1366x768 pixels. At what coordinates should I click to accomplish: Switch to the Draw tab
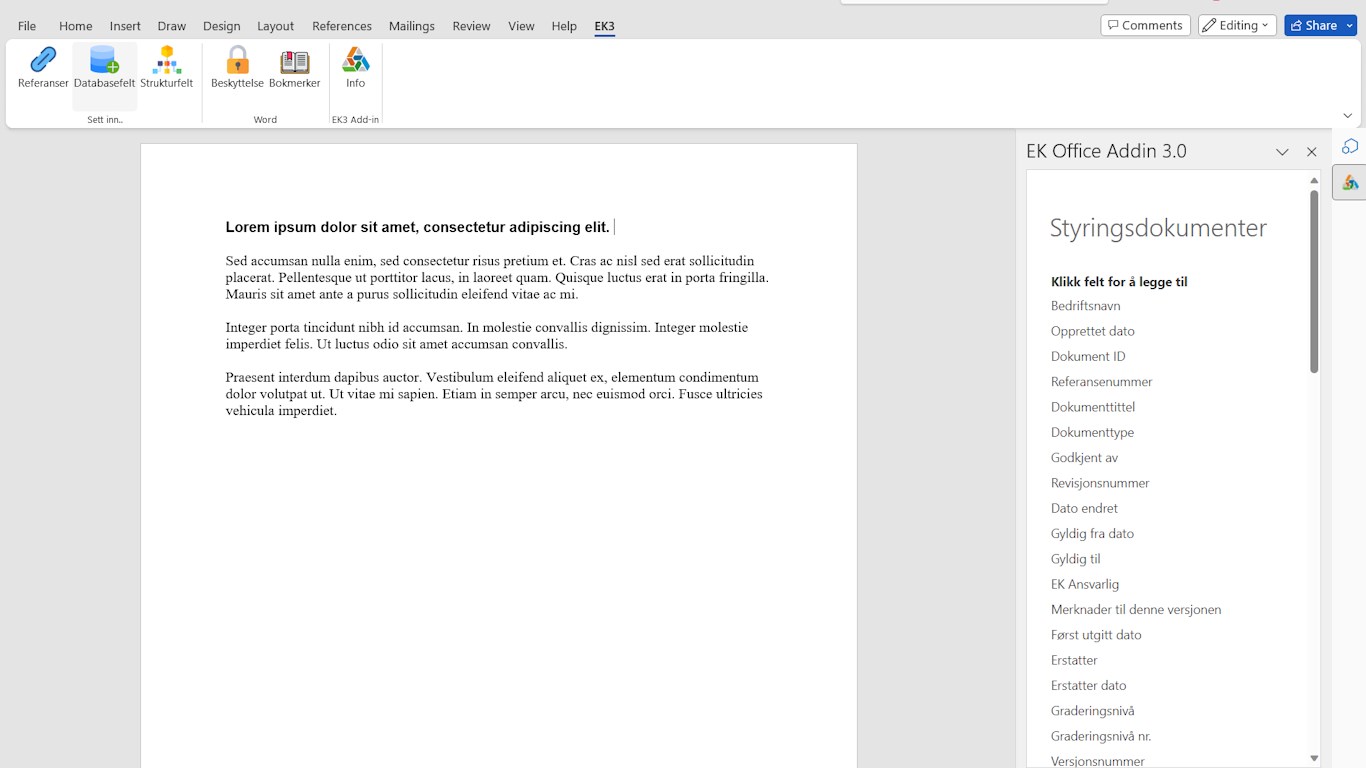tap(172, 26)
